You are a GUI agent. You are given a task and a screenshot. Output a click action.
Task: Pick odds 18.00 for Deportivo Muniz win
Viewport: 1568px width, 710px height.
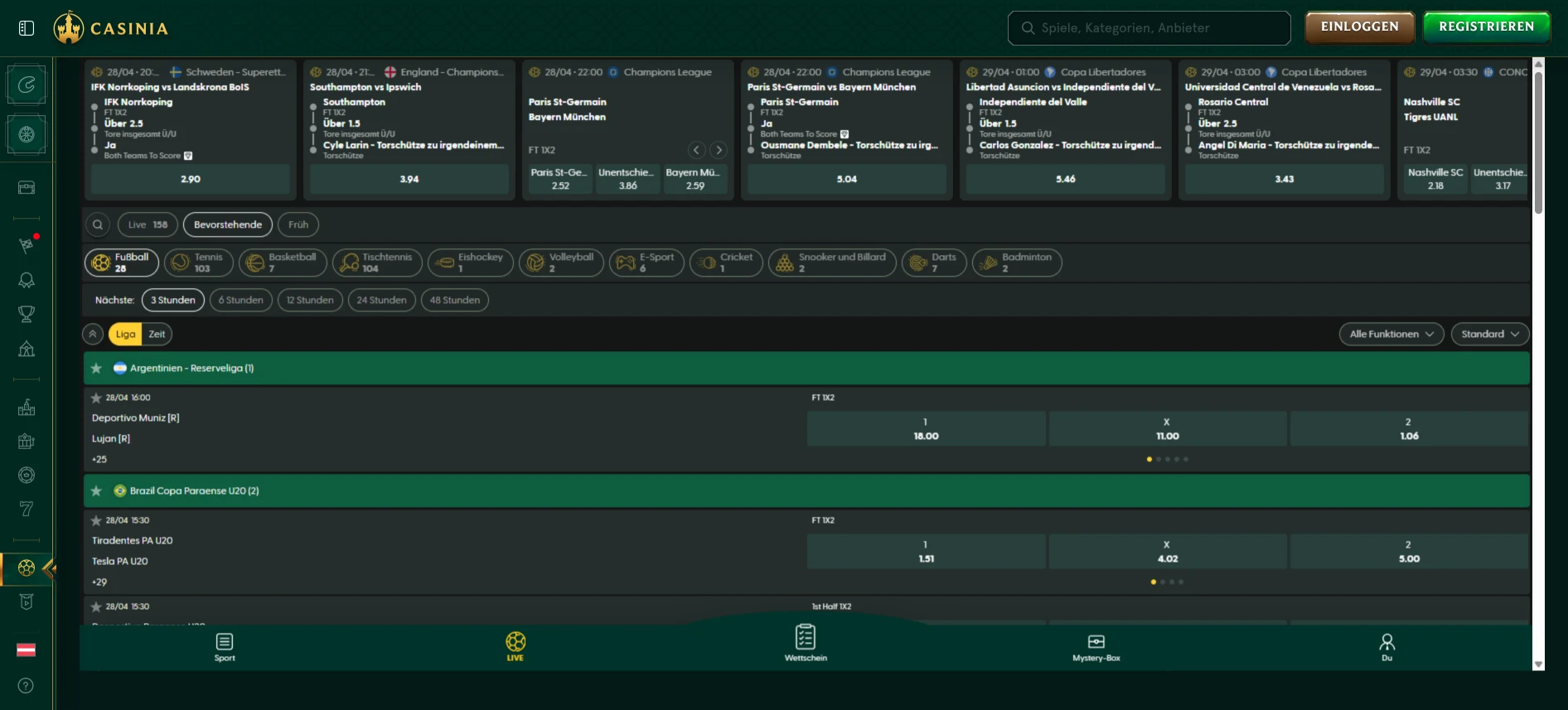tap(927, 429)
